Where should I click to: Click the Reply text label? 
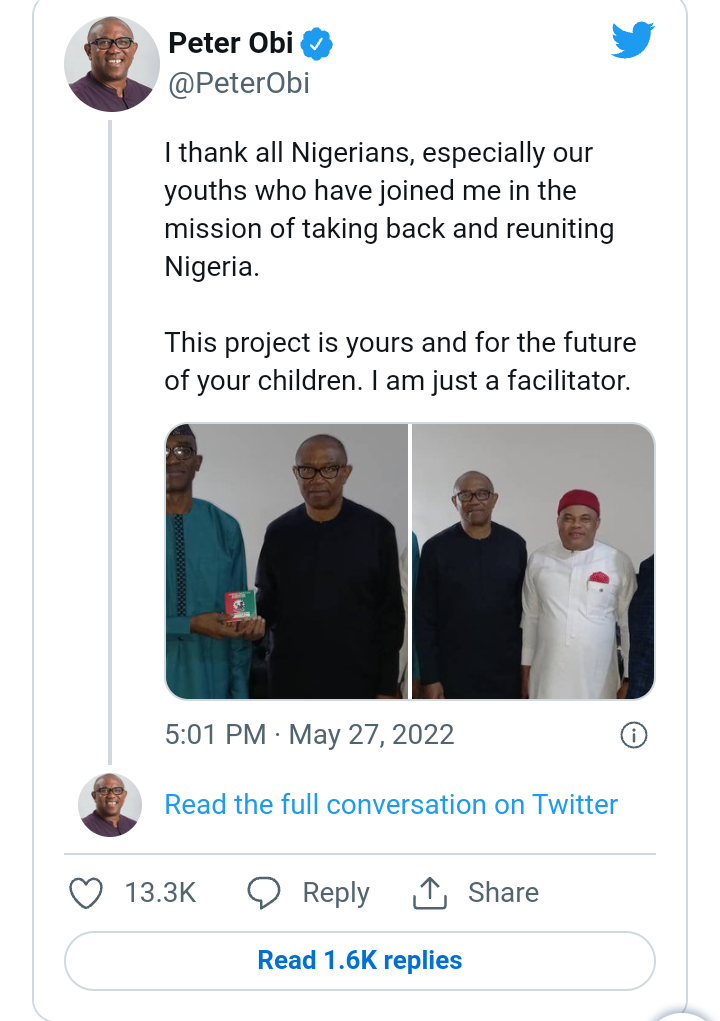coord(336,893)
